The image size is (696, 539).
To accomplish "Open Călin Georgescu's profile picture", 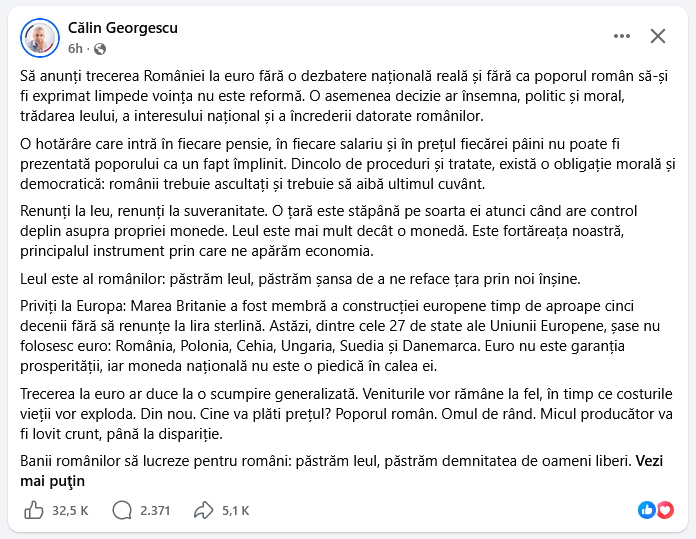I will coord(40,38).
